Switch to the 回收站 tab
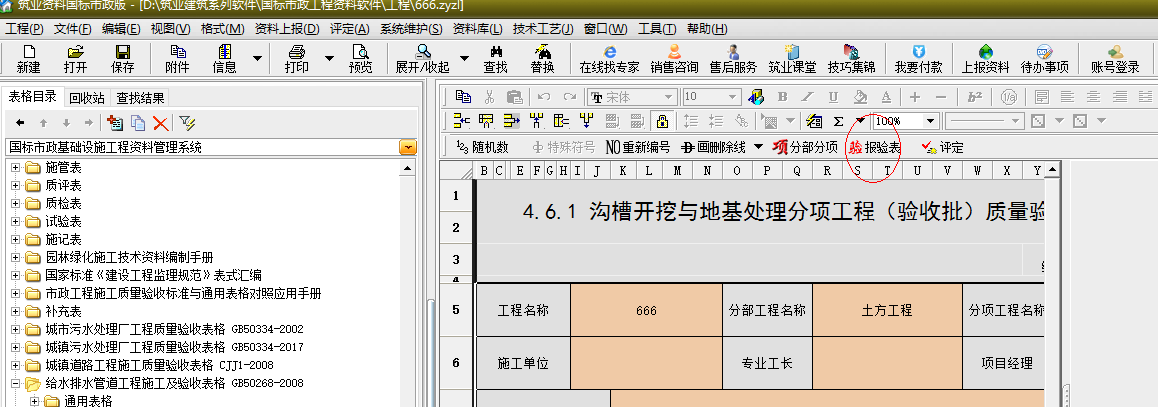 pyautogui.click(x=87, y=98)
